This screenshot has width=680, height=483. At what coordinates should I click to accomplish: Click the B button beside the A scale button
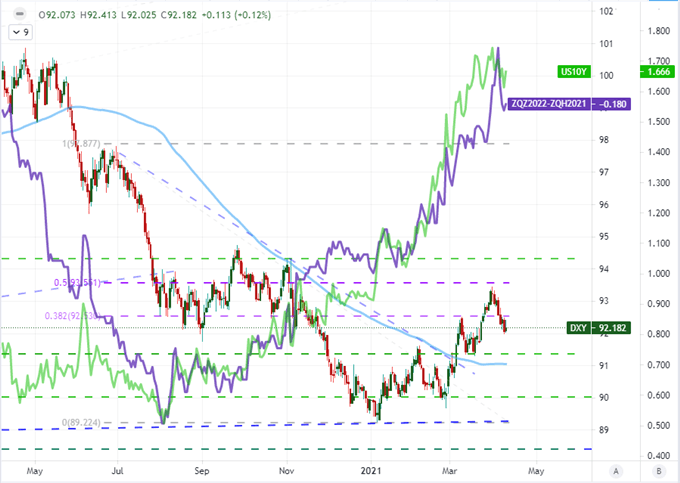658,471
